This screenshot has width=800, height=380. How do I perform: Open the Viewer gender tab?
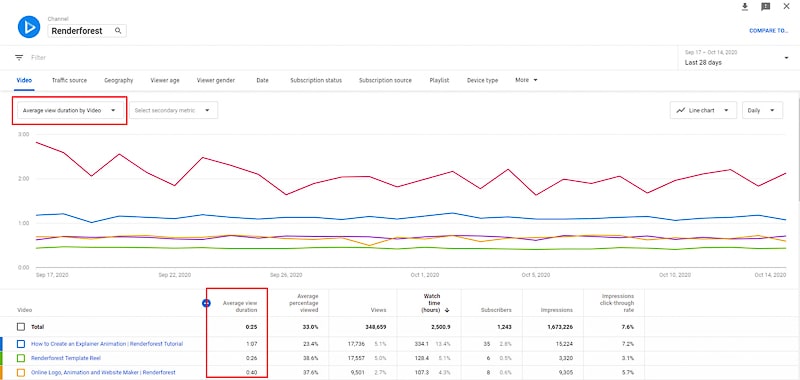pyautogui.click(x=216, y=80)
